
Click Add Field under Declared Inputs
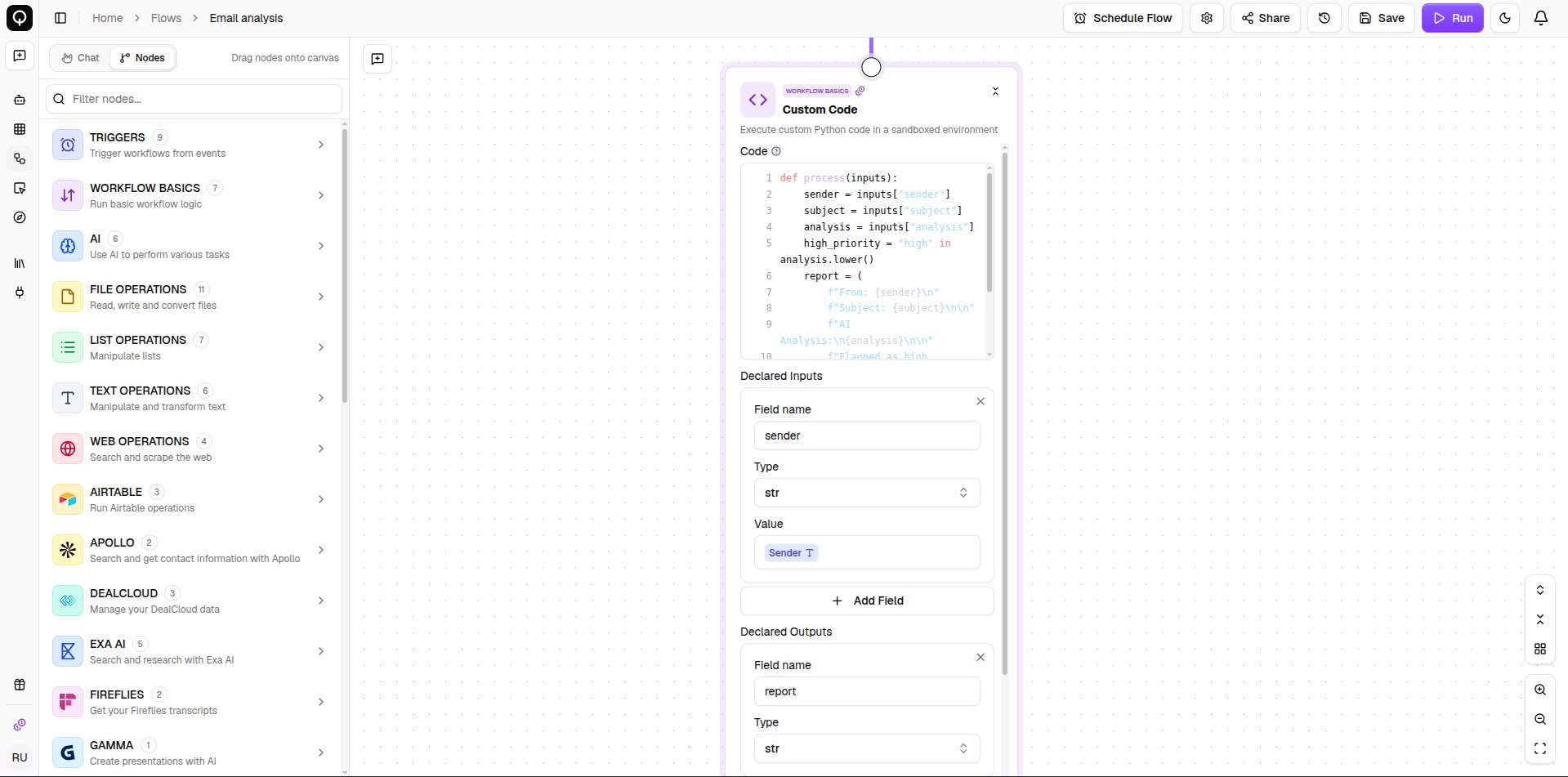[x=867, y=601]
